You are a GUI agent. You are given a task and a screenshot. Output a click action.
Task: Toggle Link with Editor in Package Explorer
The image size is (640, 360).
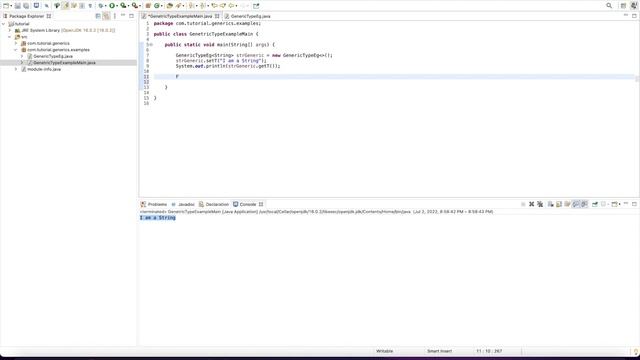pyautogui.click(x=106, y=16)
